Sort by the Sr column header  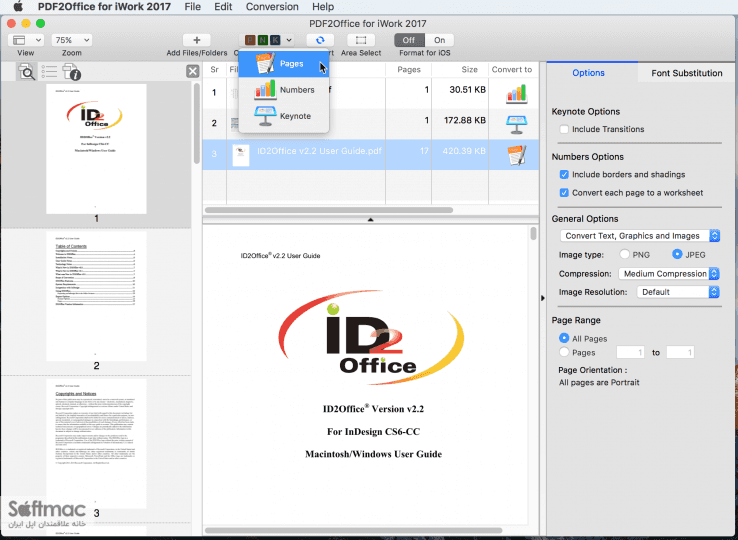[215, 70]
